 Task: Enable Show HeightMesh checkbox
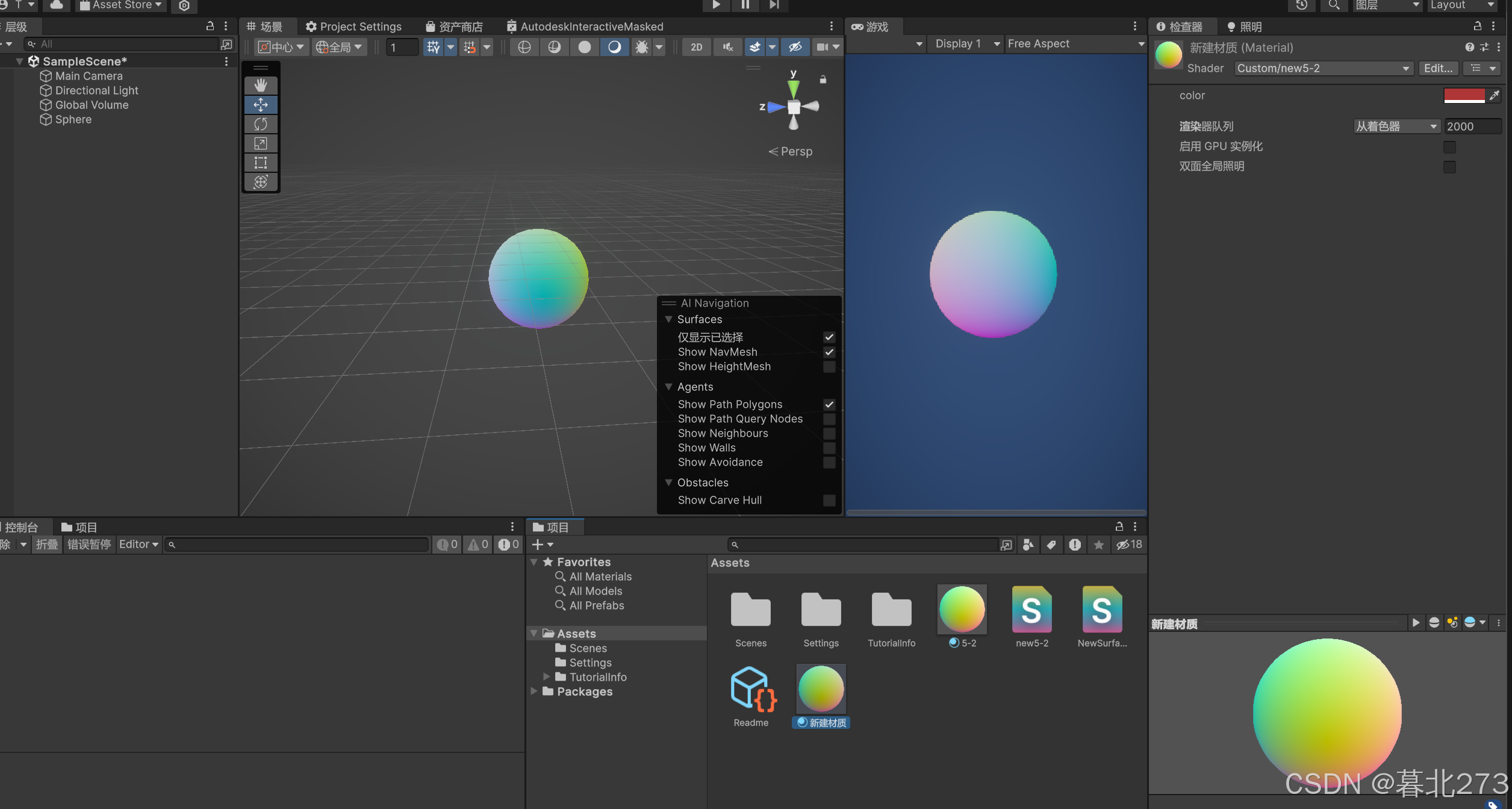point(829,367)
